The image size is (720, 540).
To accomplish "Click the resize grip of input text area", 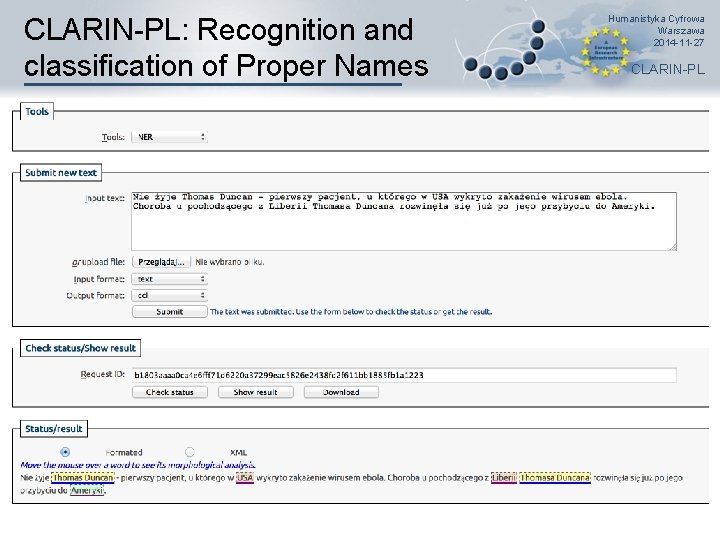I will [673, 247].
